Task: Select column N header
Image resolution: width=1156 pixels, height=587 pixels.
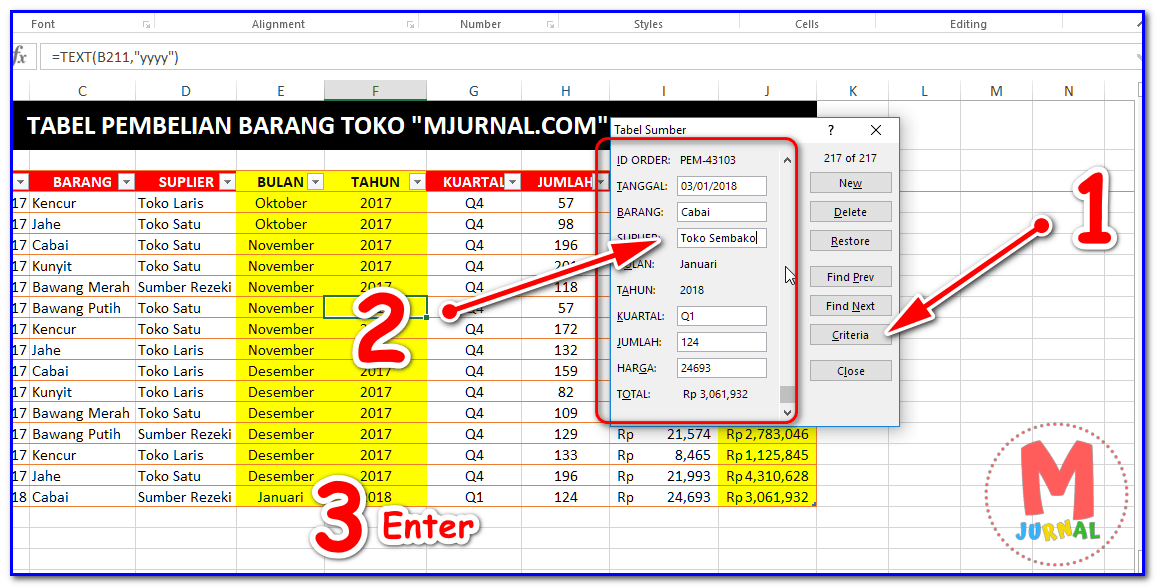Action: pyautogui.click(x=1068, y=91)
